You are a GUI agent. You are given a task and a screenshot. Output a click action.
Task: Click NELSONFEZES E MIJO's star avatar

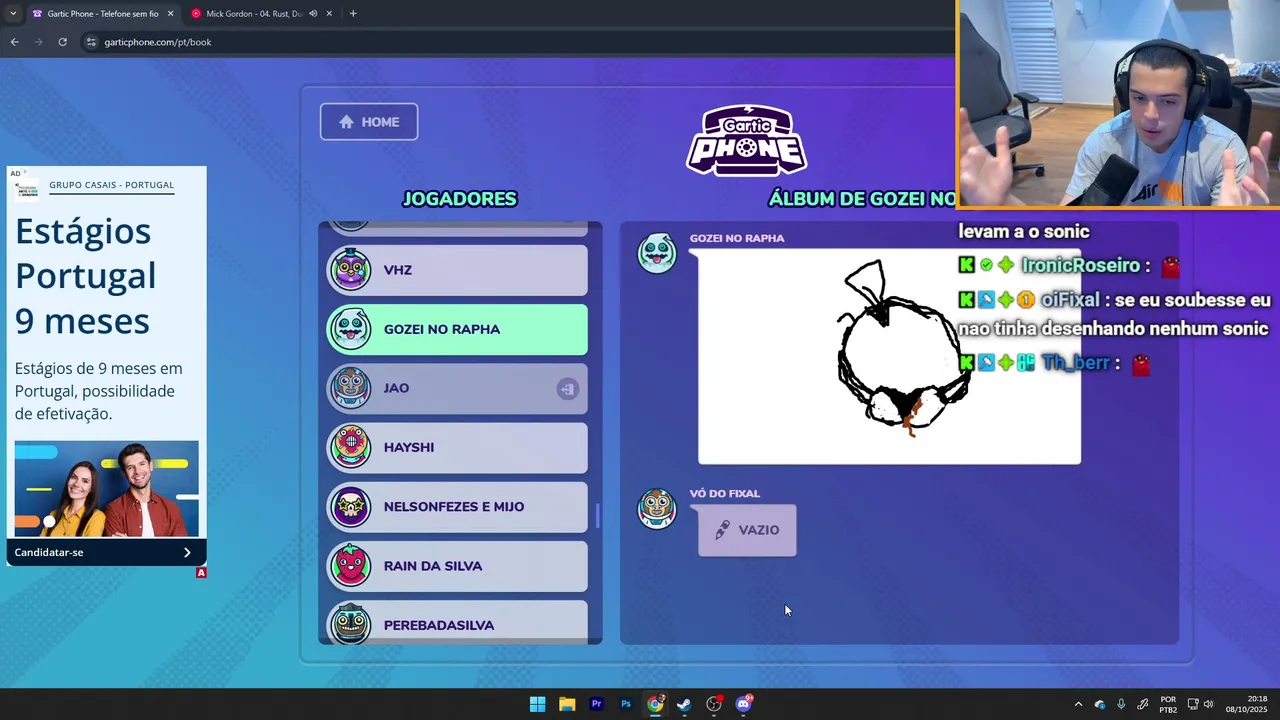pyautogui.click(x=350, y=506)
